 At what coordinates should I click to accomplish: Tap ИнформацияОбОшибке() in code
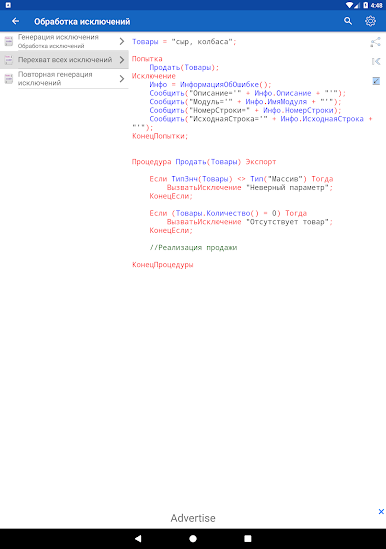tap(224, 84)
